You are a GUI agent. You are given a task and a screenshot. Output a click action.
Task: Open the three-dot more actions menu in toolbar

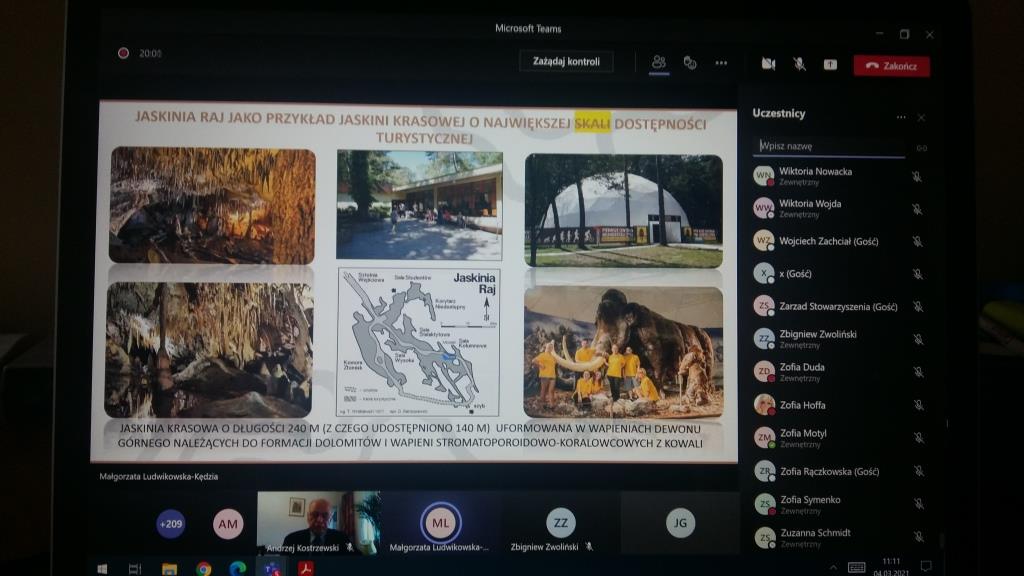click(721, 63)
